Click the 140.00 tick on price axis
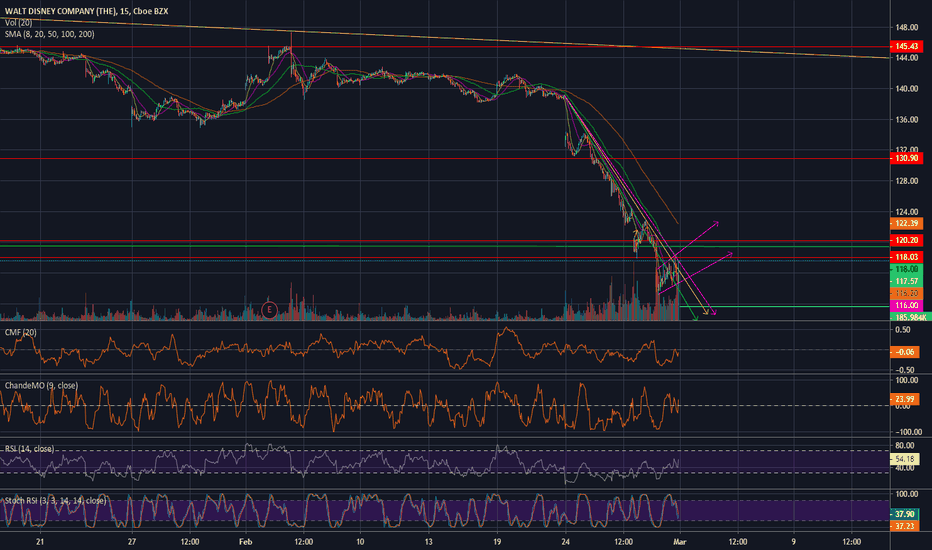 (907, 89)
